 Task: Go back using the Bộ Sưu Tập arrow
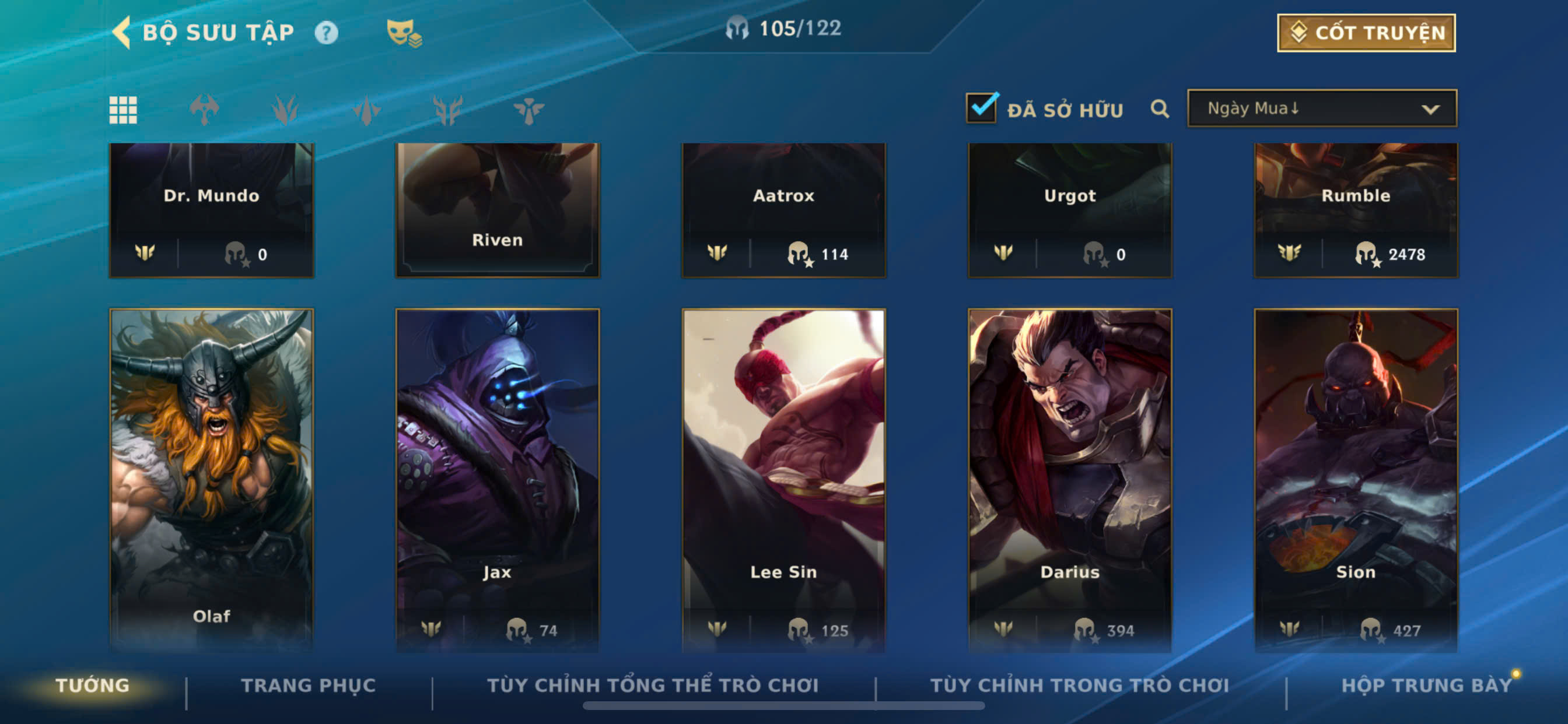[122, 31]
